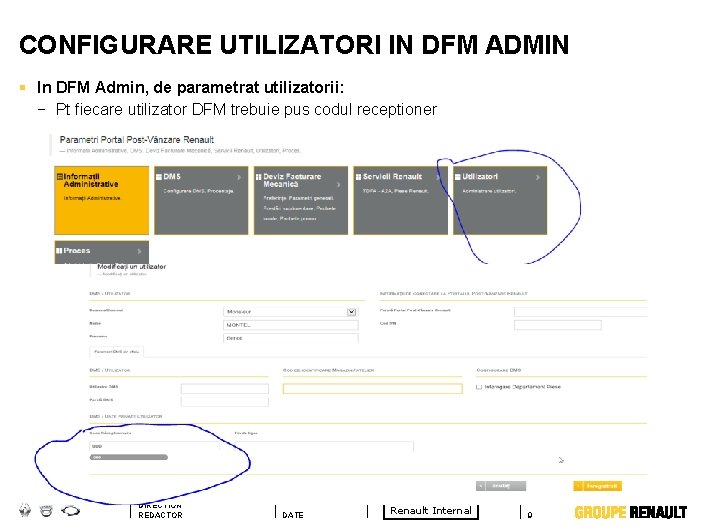The width and height of the screenshot is (706, 529).
Task: Click the Proces tile square icon
Action: click(x=59, y=251)
